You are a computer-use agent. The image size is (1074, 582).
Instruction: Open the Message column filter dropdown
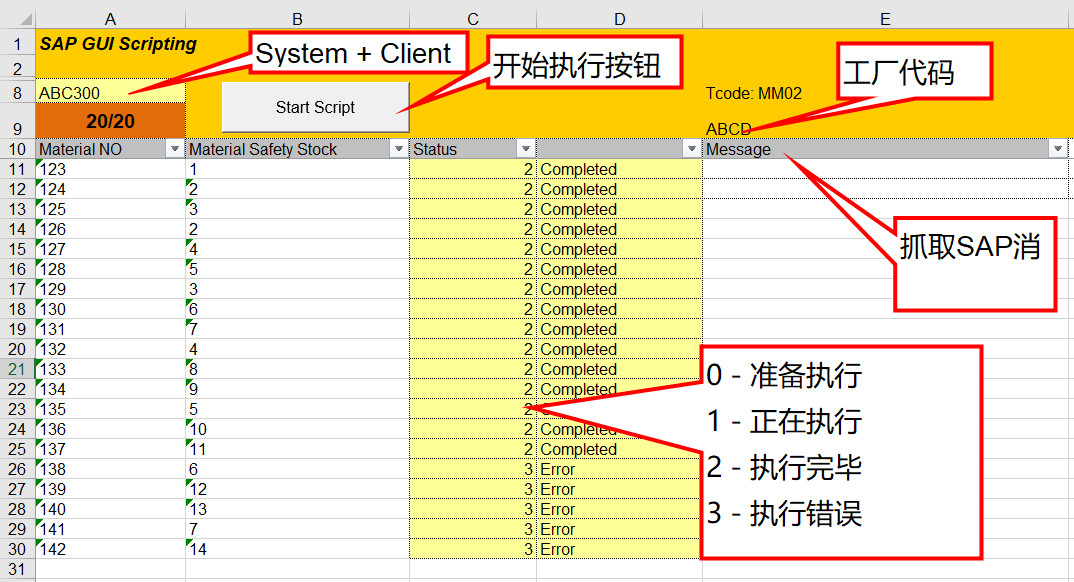(x=1056, y=149)
